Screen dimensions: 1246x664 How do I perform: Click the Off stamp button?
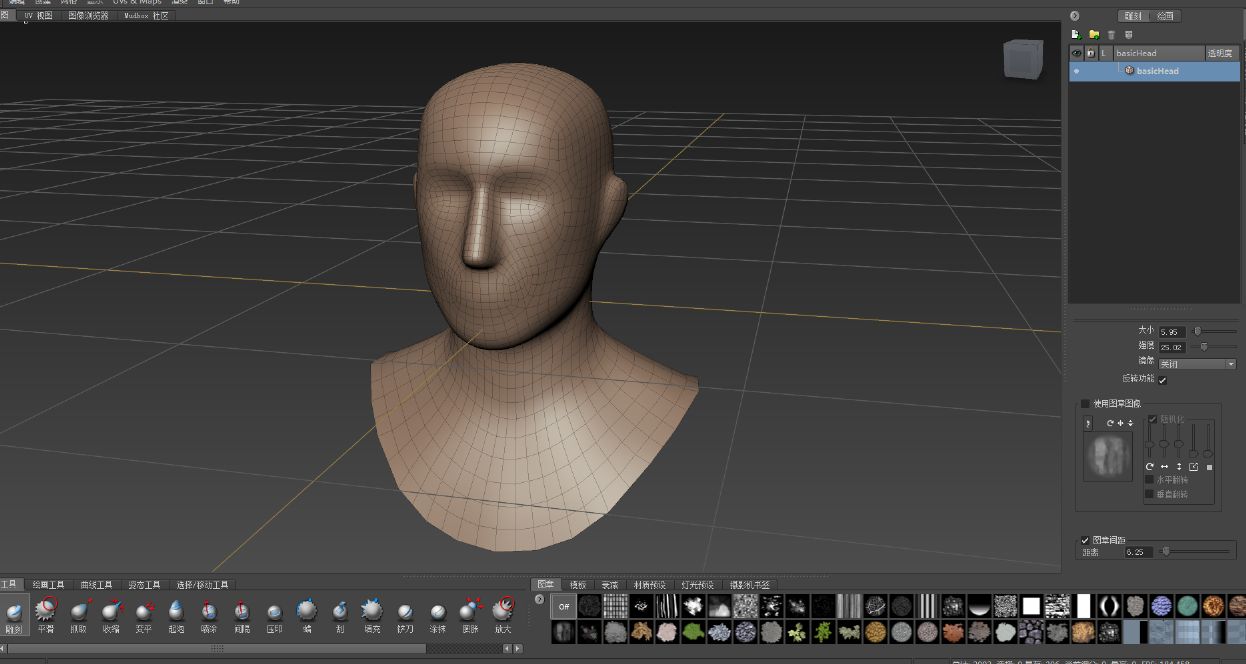pyautogui.click(x=564, y=606)
